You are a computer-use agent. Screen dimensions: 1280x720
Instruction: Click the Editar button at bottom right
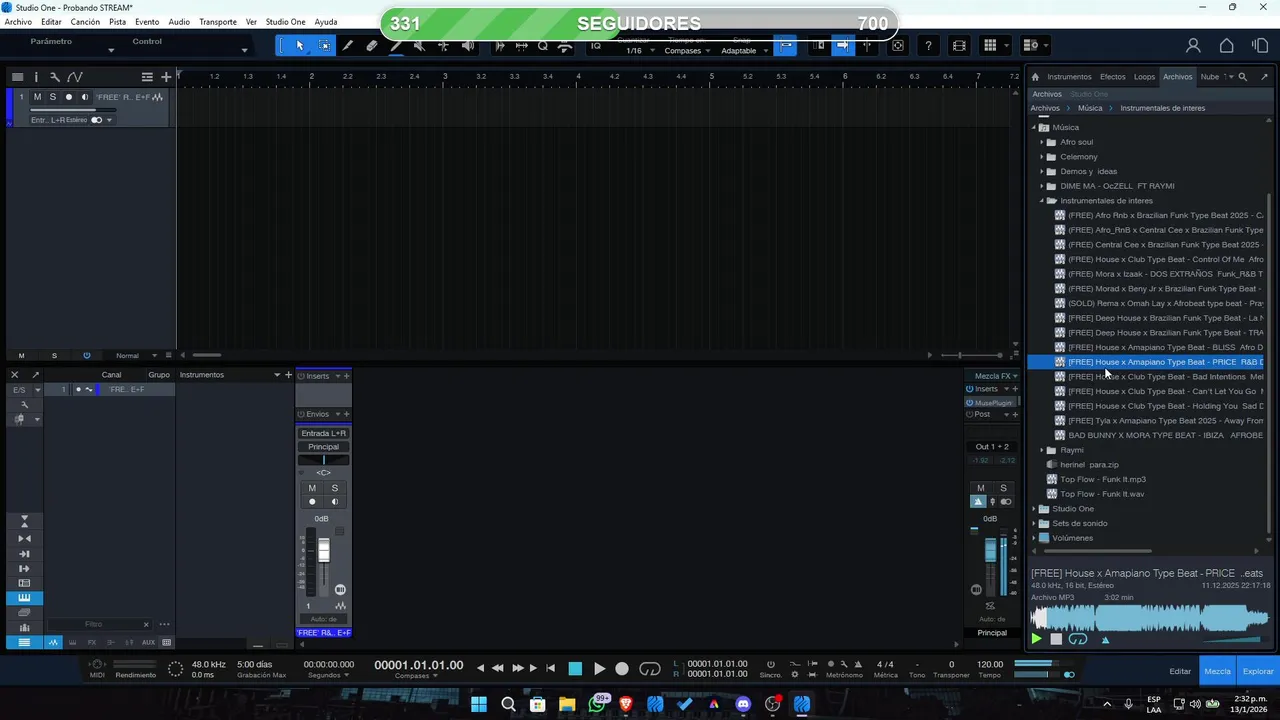[1180, 671]
